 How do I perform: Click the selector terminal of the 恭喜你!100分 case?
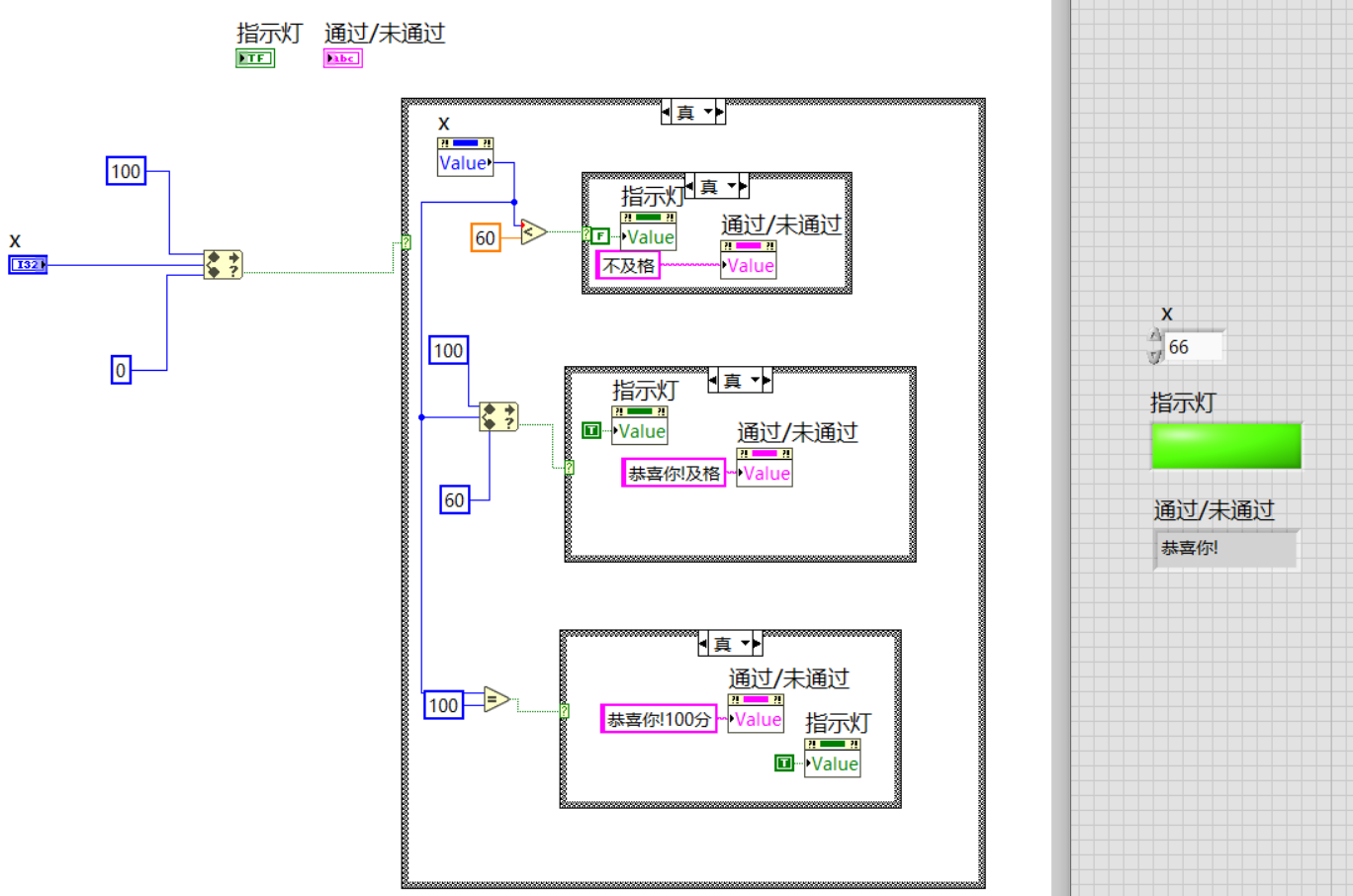point(565,711)
